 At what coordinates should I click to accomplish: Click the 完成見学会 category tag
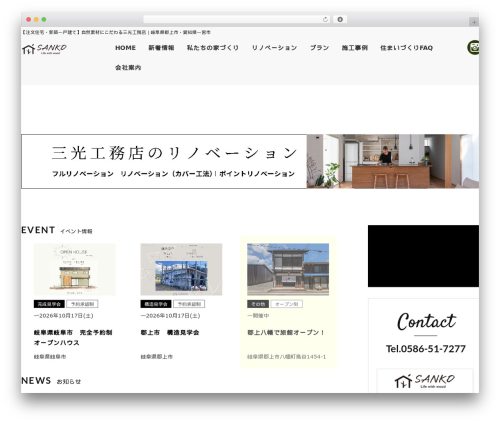[49, 304]
